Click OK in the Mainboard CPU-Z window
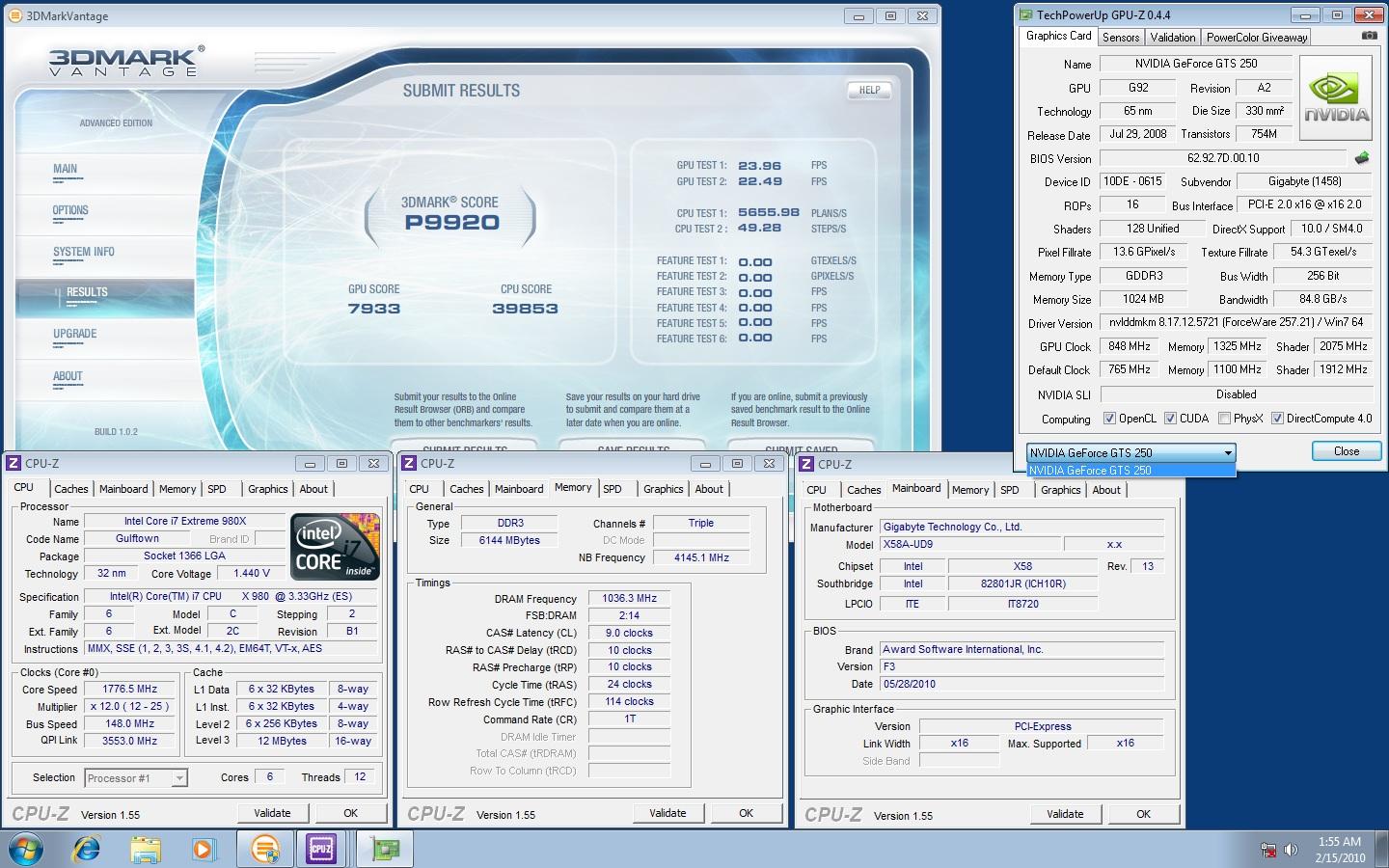The image size is (1389, 868). point(1143,814)
